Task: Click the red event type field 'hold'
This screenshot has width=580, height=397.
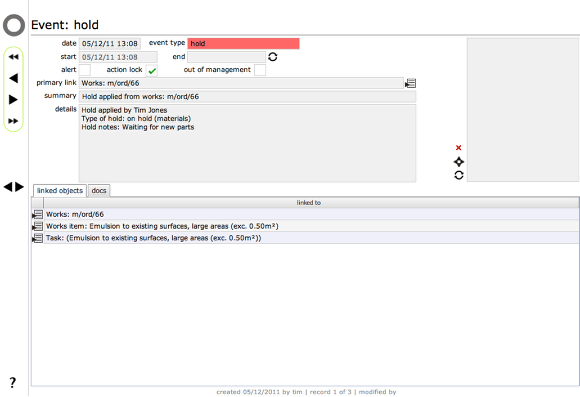Action: 243,44
